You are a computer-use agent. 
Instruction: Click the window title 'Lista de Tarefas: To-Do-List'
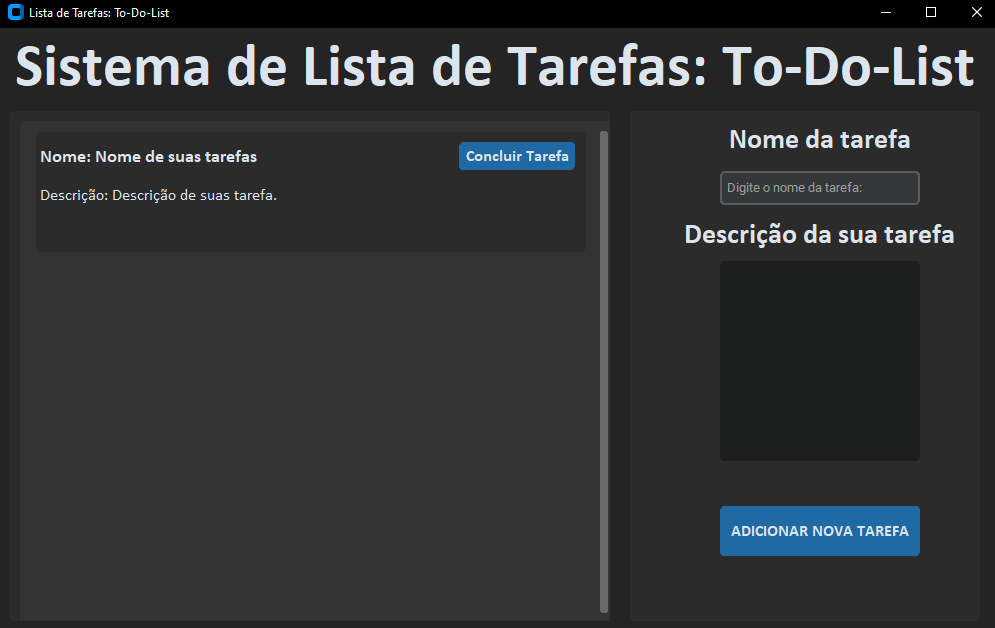coord(99,13)
